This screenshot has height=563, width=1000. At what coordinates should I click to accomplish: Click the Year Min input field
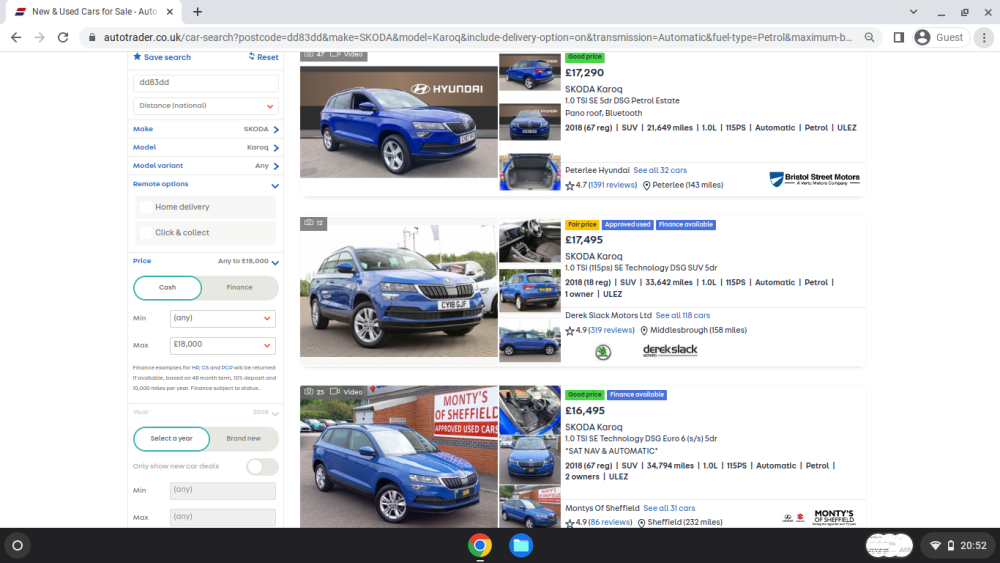[223, 490]
